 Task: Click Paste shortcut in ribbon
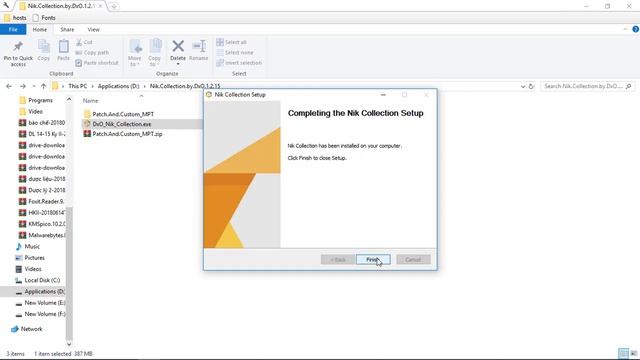(x=97, y=63)
